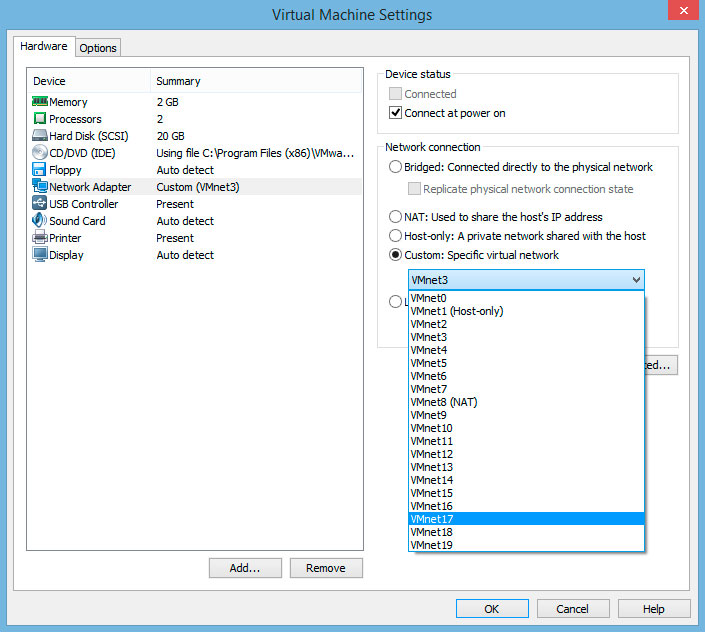
Task: Collapse the VMnet3 dropdown arrow
Action: pyautogui.click(x=636, y=281)
